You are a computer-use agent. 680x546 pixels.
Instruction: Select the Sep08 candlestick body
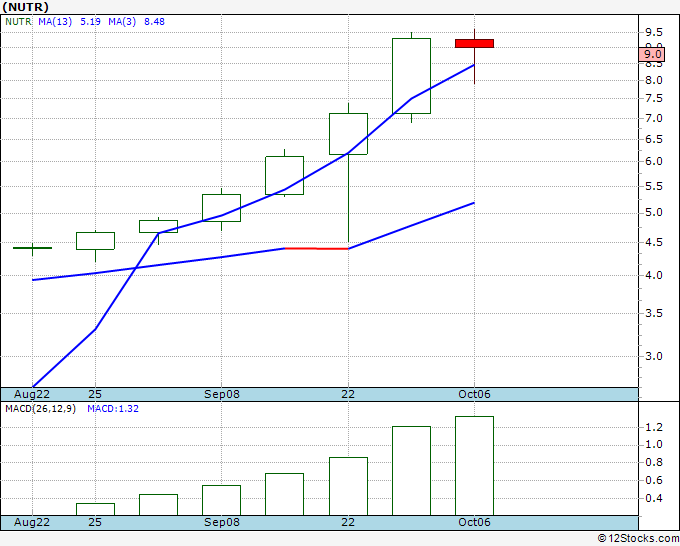coord(222,208)
